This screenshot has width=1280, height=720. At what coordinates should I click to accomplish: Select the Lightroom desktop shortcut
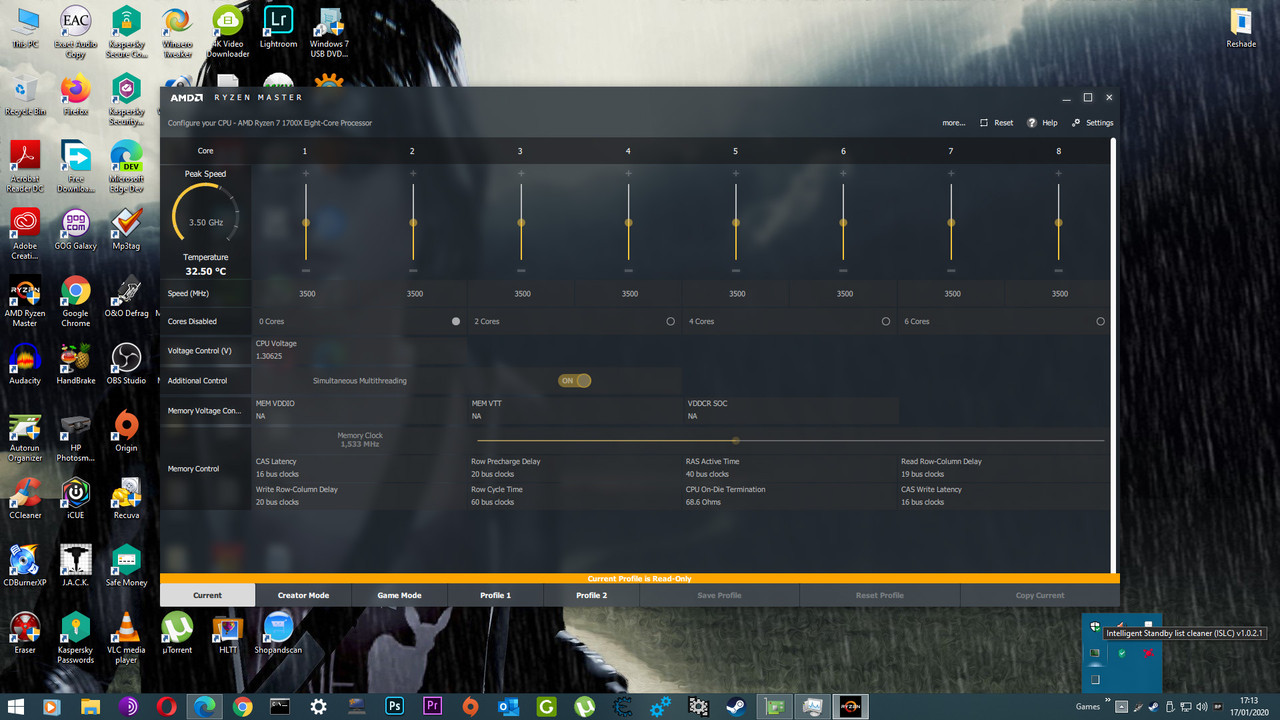coord(278,27)
